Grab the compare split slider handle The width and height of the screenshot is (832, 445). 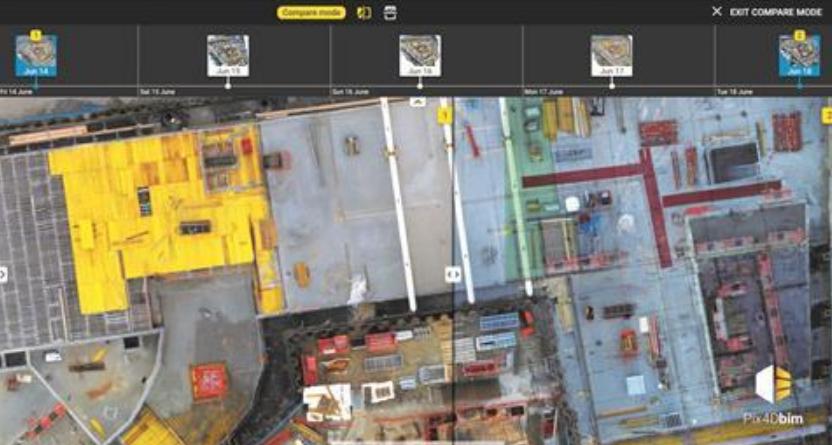click(x=452, y=272)
